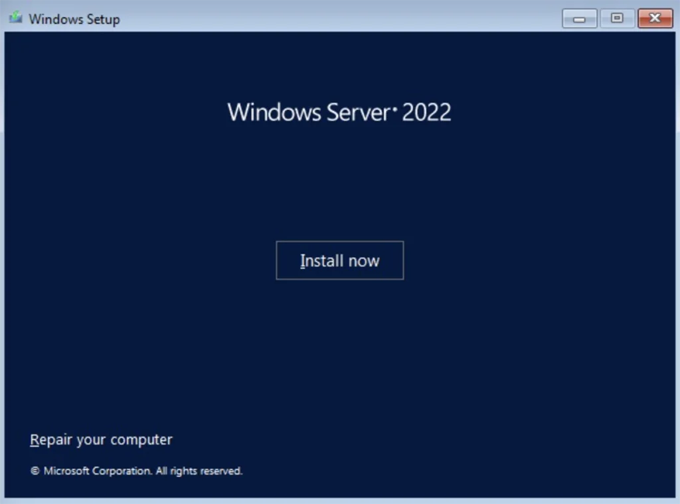Click the word now in the Install button
The width and height of the screenshot is (680, 504).
[364, 261]
